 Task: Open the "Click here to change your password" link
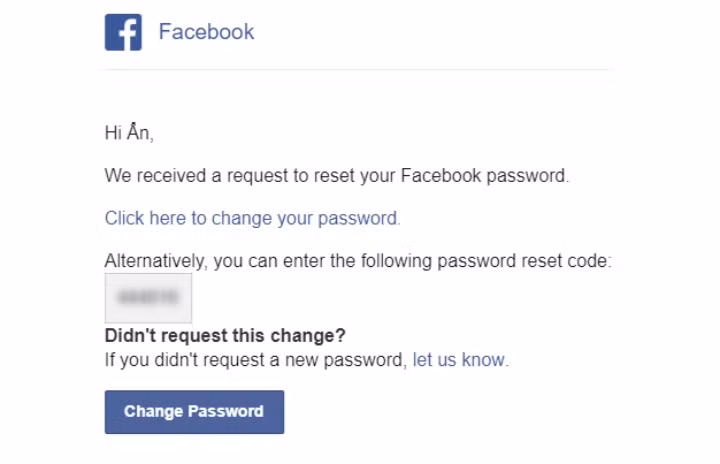[251, 218]
